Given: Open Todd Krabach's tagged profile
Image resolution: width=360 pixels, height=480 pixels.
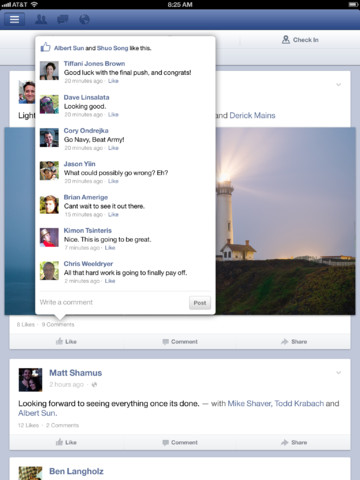Looking at the screenshot, I should 299,404.
